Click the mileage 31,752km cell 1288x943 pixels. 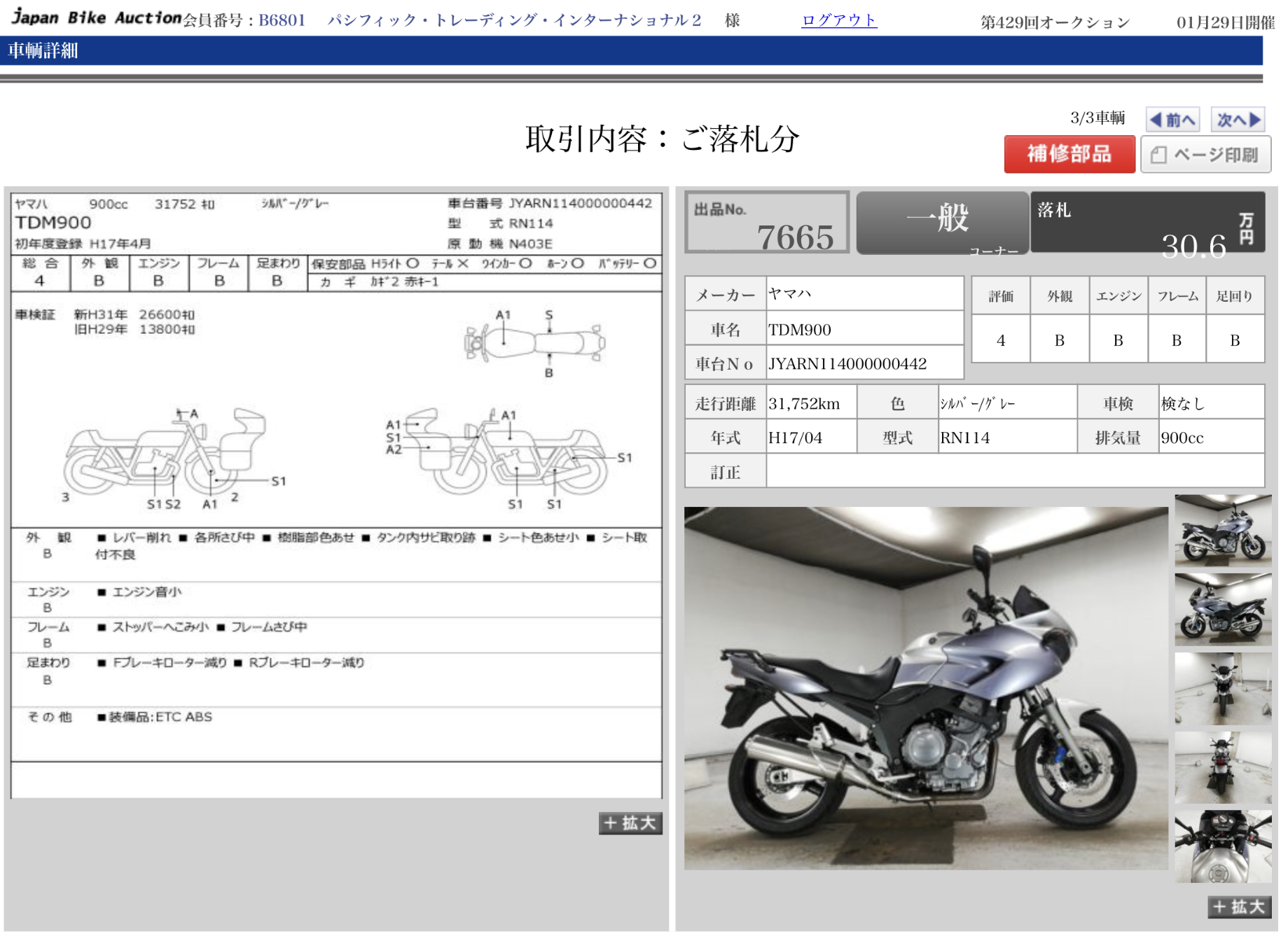tap(811, 403)
